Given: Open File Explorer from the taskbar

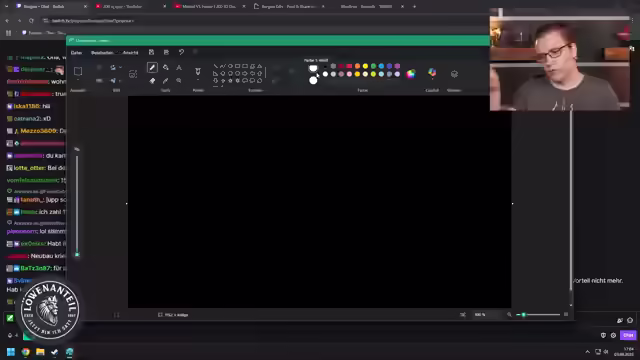Looking at the screenshot, I should [x=40, y=352].
